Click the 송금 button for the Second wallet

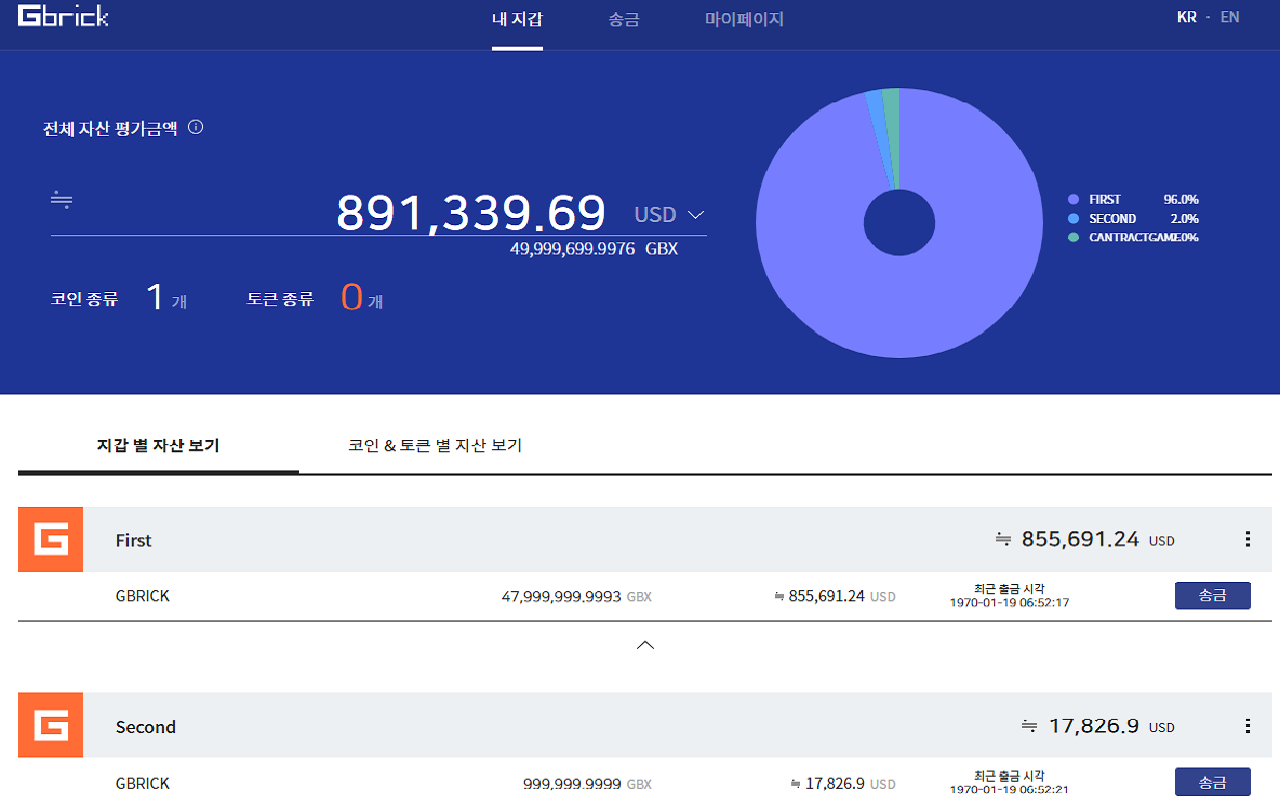pyautogui.click(x=1212, y=781)
